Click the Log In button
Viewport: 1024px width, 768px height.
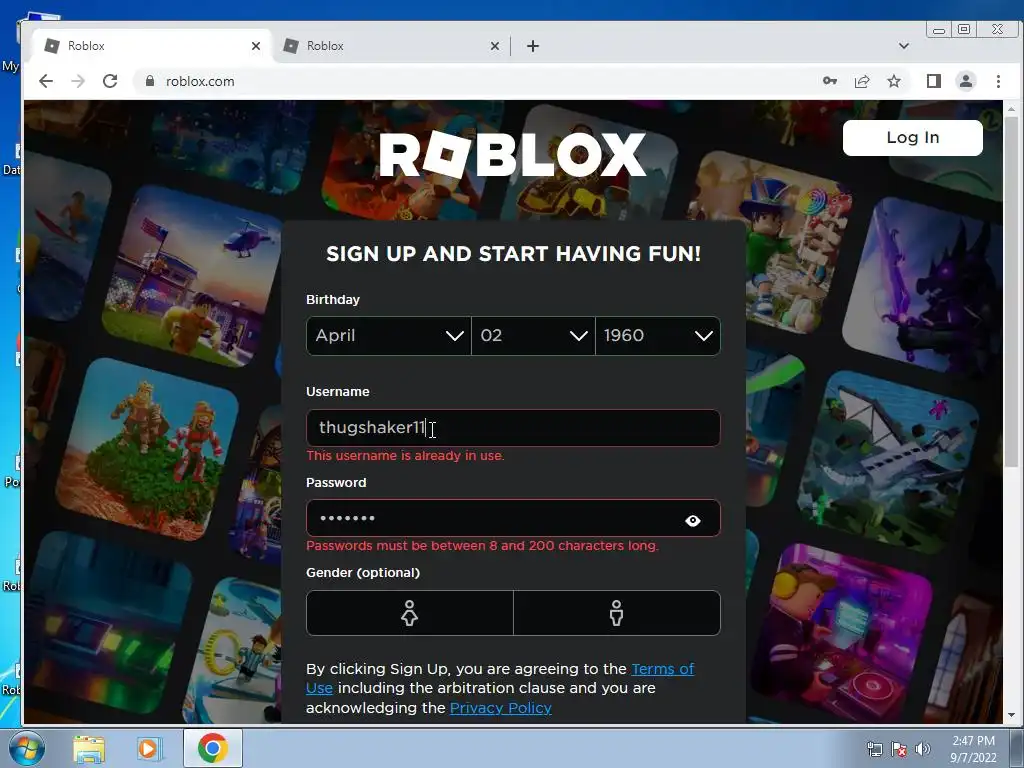coord(912,138)
